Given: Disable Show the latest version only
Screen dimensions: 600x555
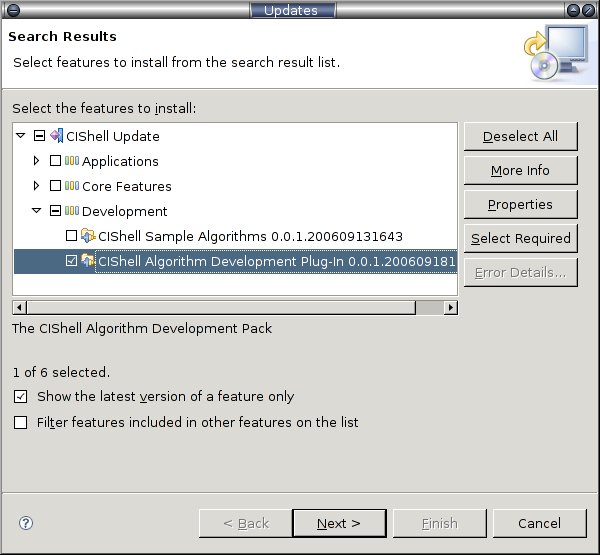Looking at the screenshot, I should 21,397.
